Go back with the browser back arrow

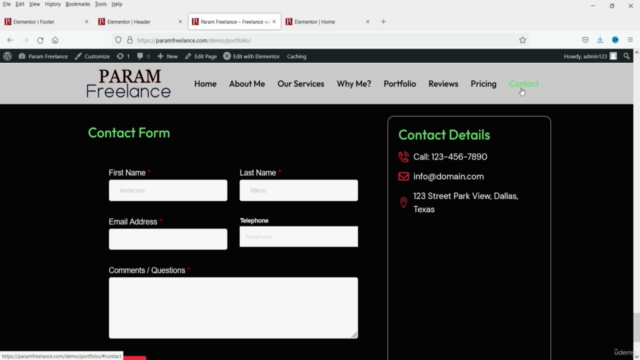pos(10,40)
